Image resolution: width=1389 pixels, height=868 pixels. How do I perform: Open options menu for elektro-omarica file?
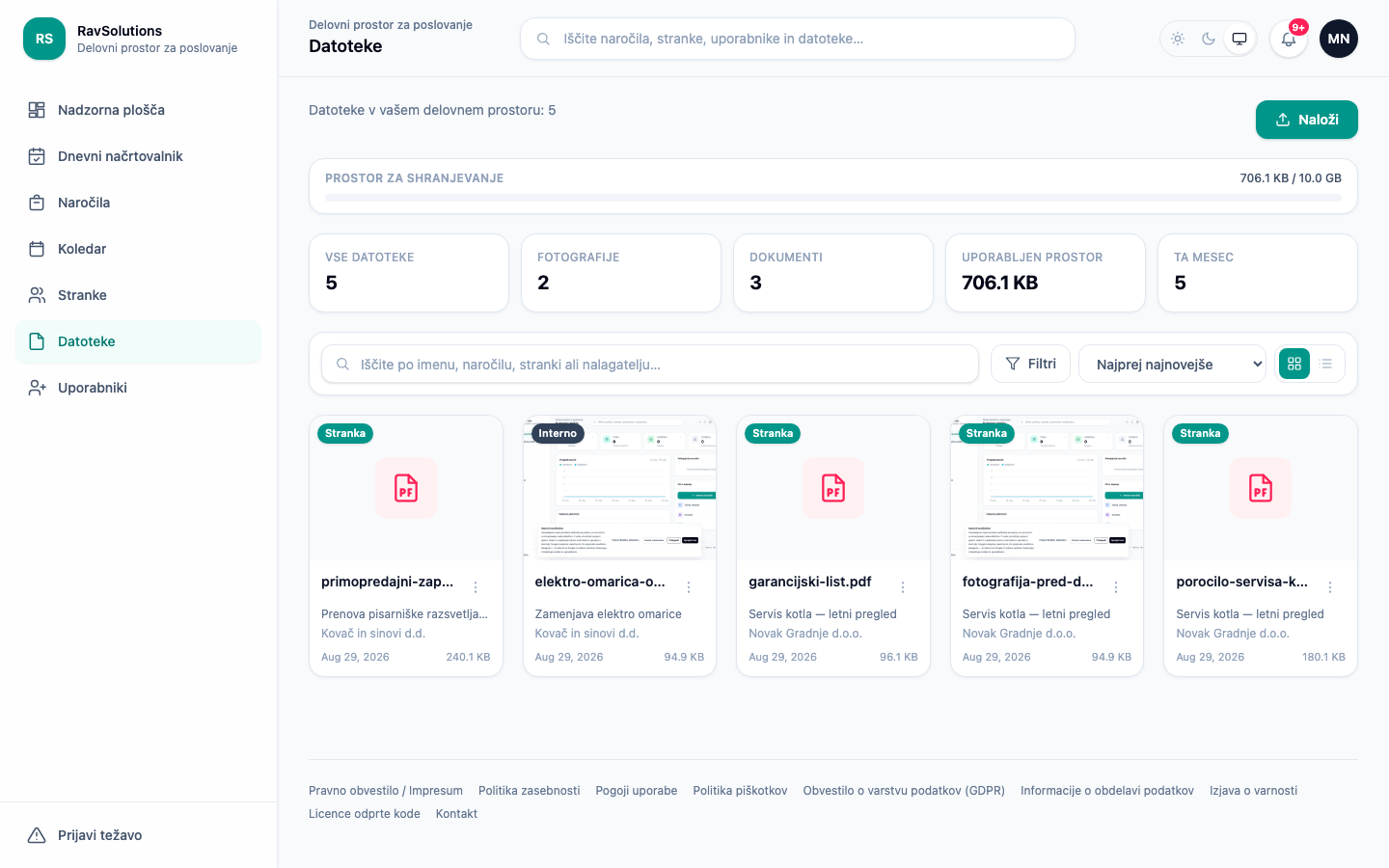[x=689, y=587]
